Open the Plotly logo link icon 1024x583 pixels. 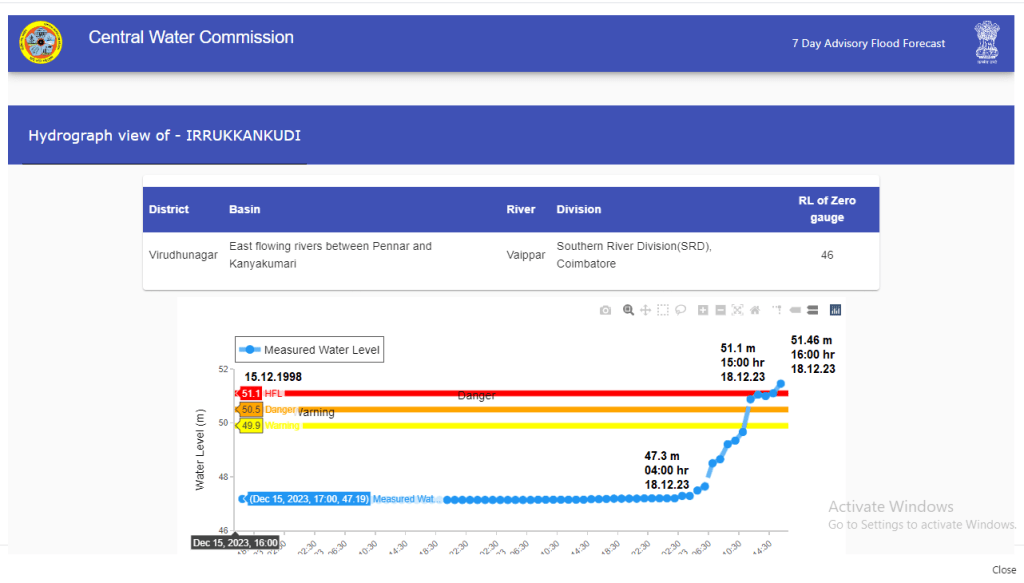(x=836, y=310)
